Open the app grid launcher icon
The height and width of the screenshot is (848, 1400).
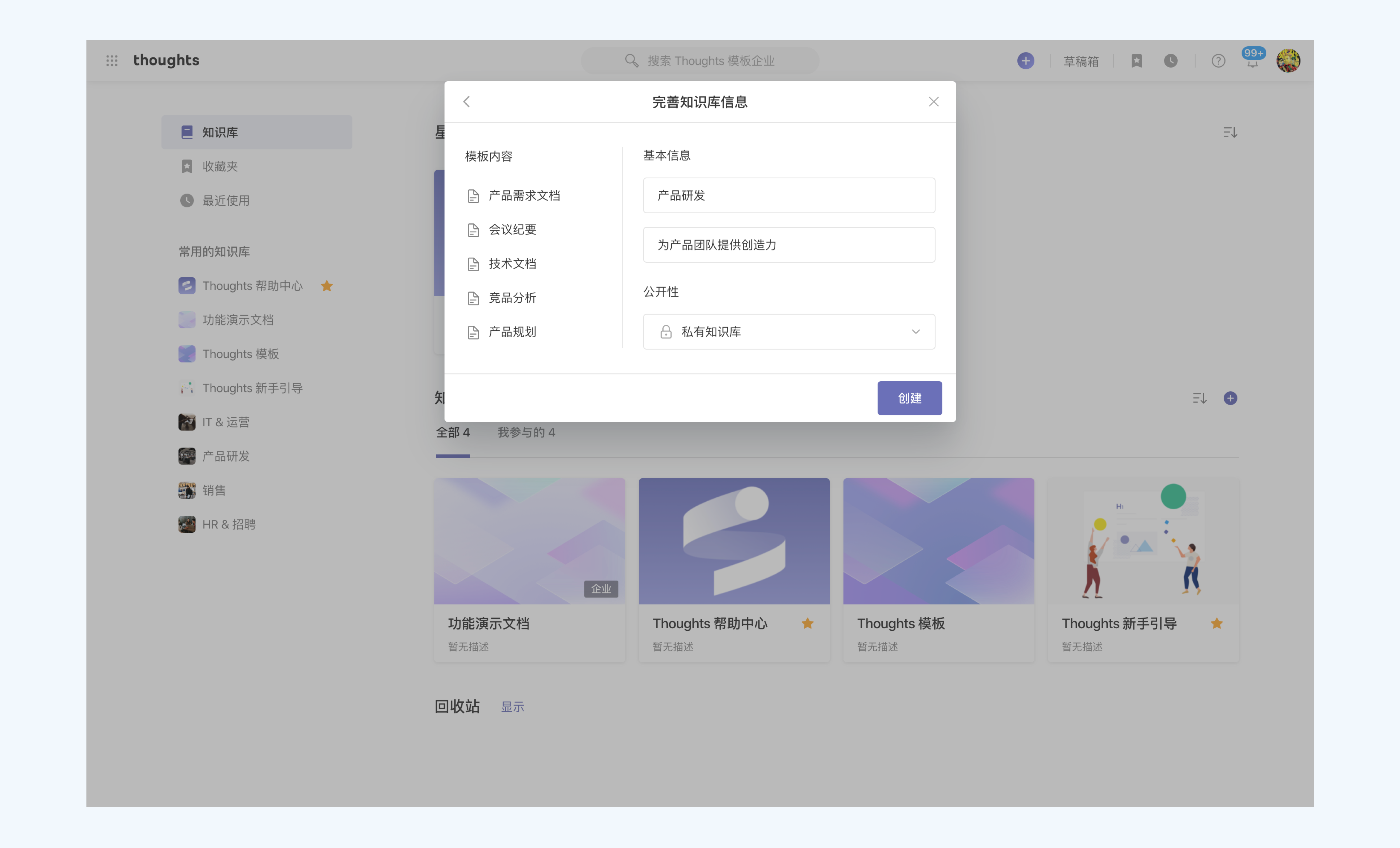coord(112,60)
